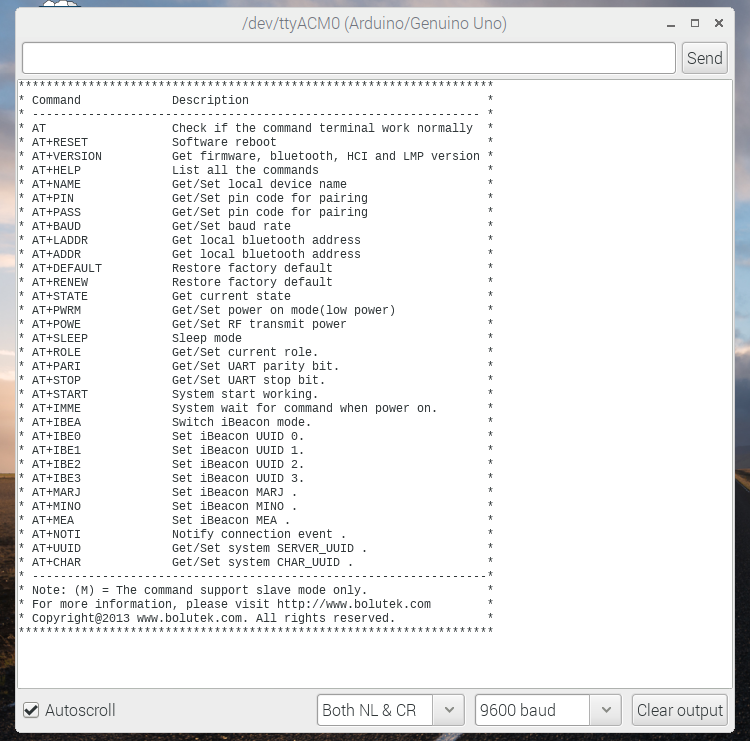Click the text 'Get/Set baud rate'
The height and width of the screenshot is (741, 750).
coord(232,226)
